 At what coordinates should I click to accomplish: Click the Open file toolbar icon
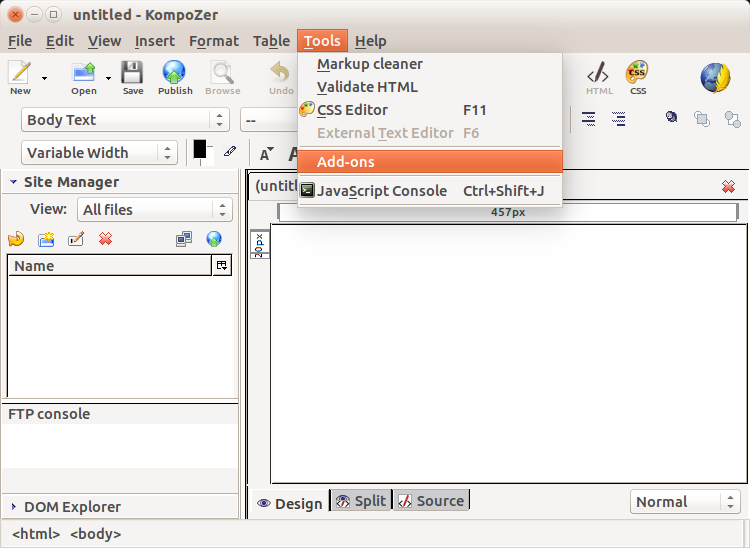(84, 73)
